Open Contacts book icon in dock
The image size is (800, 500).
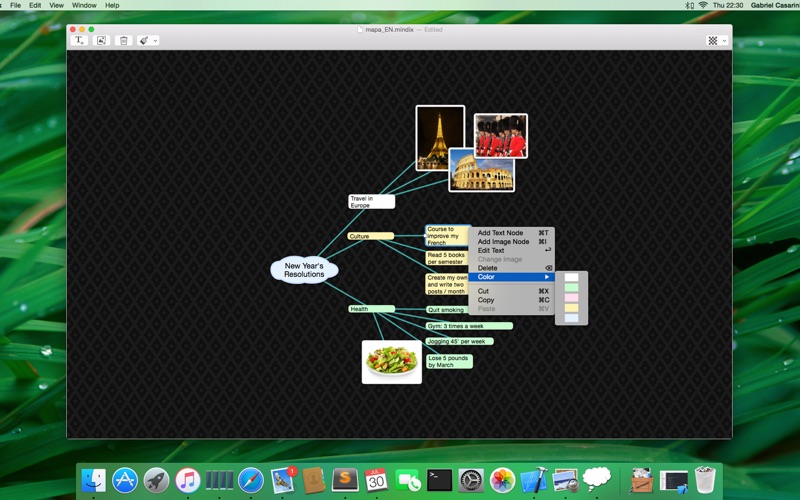point(314,481)
